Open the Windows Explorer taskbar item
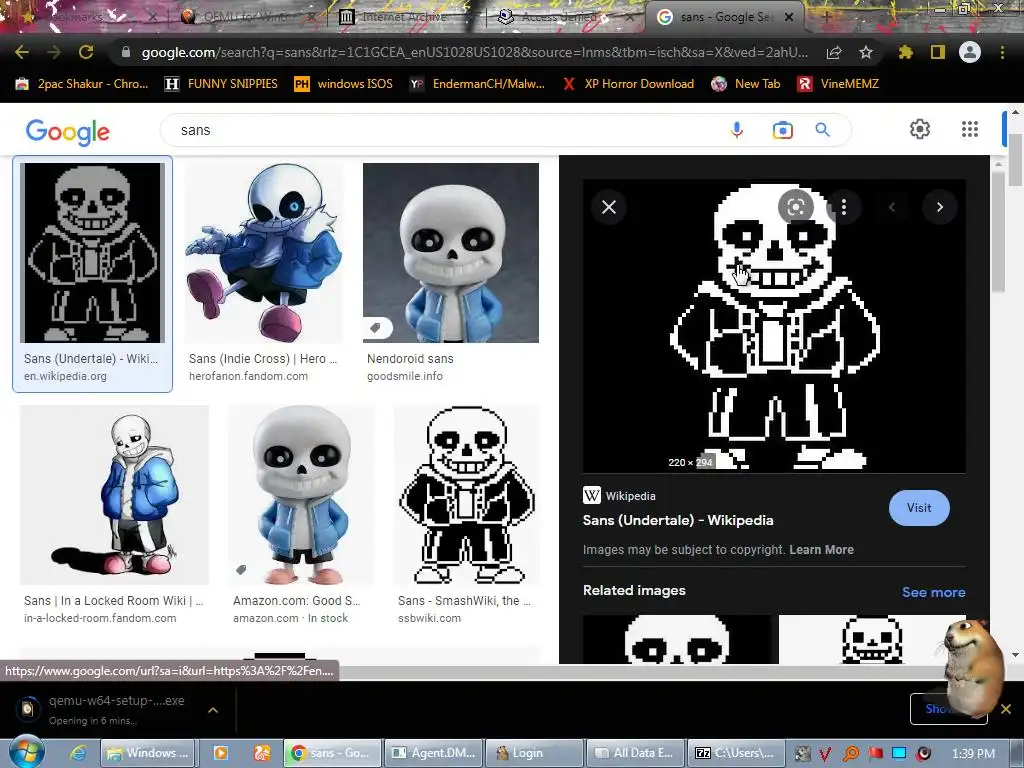 tap(147, 753)
